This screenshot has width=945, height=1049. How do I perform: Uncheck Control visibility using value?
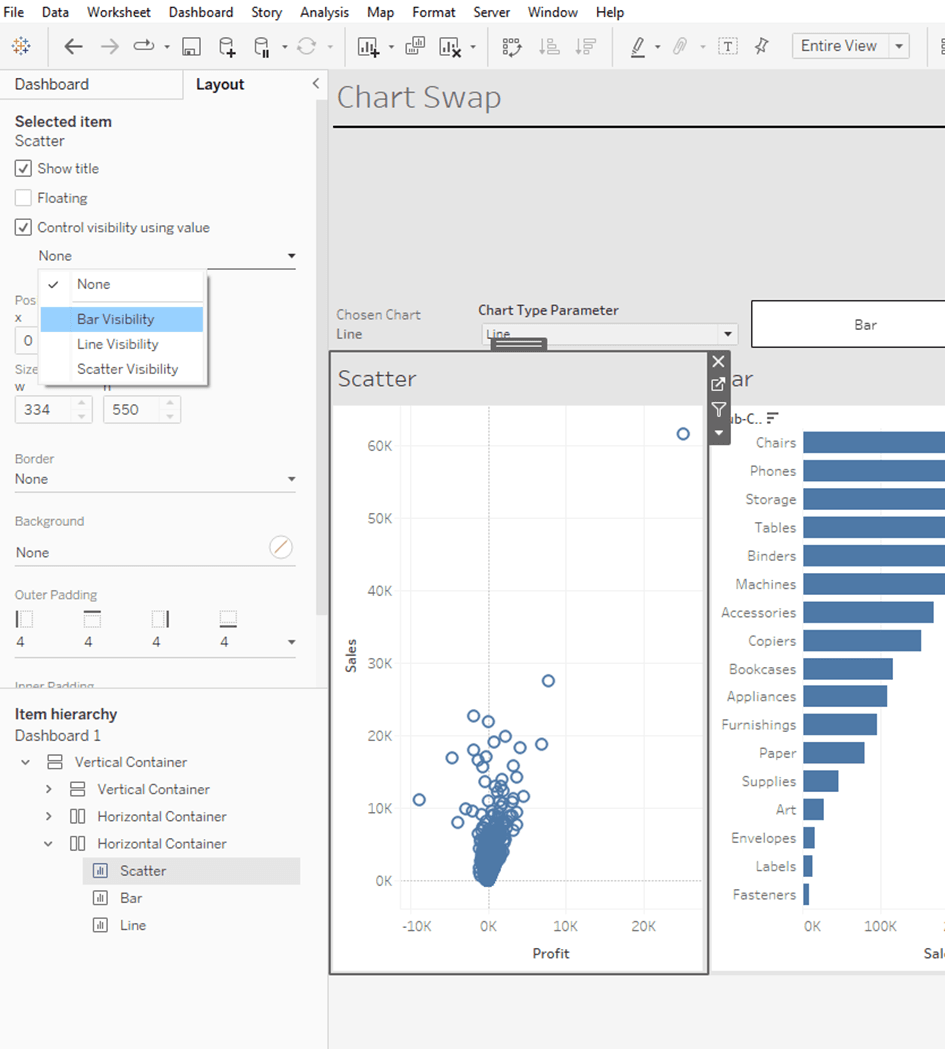tap(23, 227)
